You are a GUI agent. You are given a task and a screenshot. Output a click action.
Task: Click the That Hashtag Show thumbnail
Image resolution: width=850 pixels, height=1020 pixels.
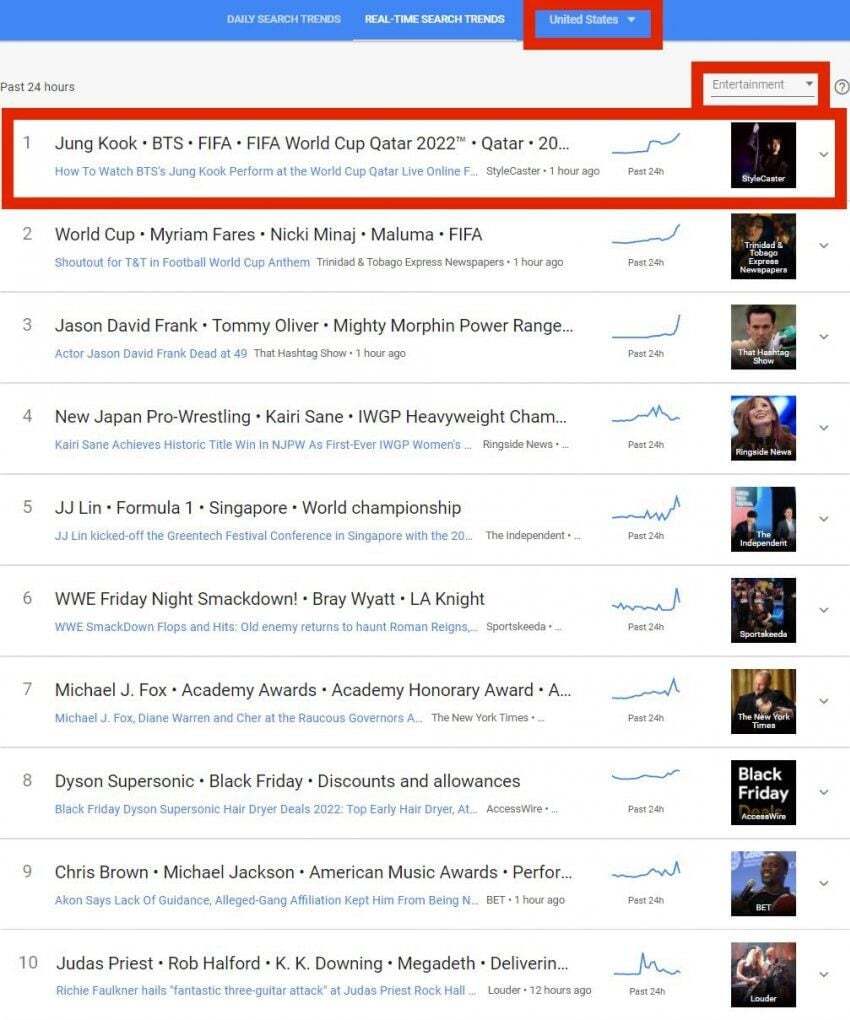(763, 337)
